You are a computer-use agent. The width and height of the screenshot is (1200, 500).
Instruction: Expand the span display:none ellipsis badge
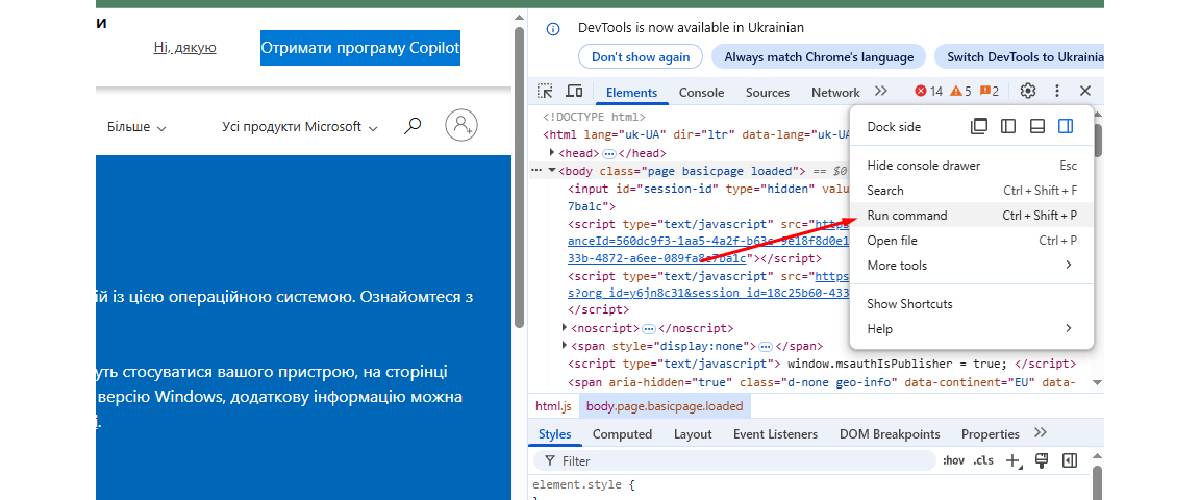tap(765, 346)
